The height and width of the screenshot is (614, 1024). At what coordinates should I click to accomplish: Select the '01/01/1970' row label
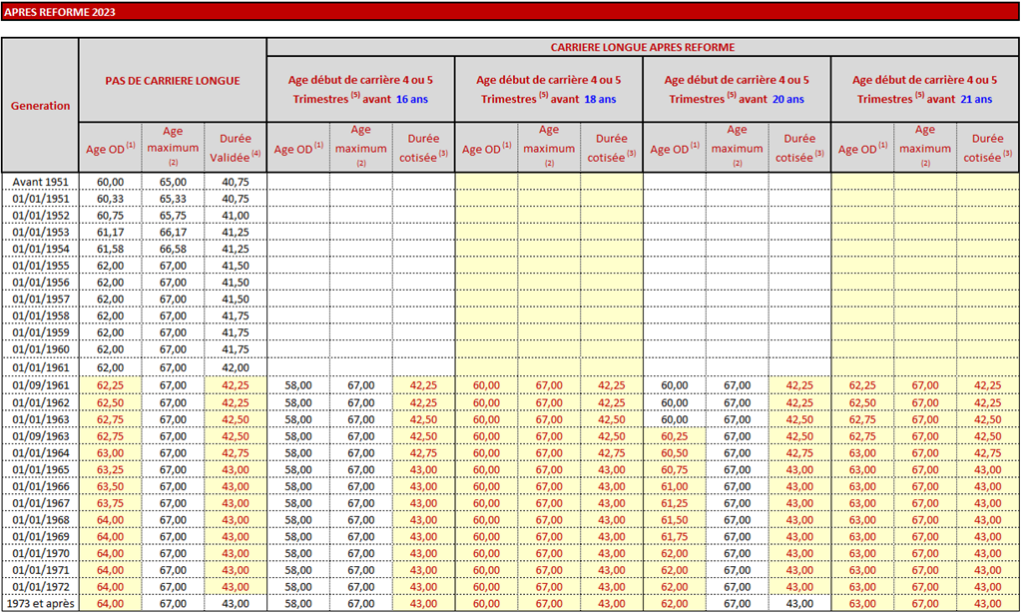(40, 553)
